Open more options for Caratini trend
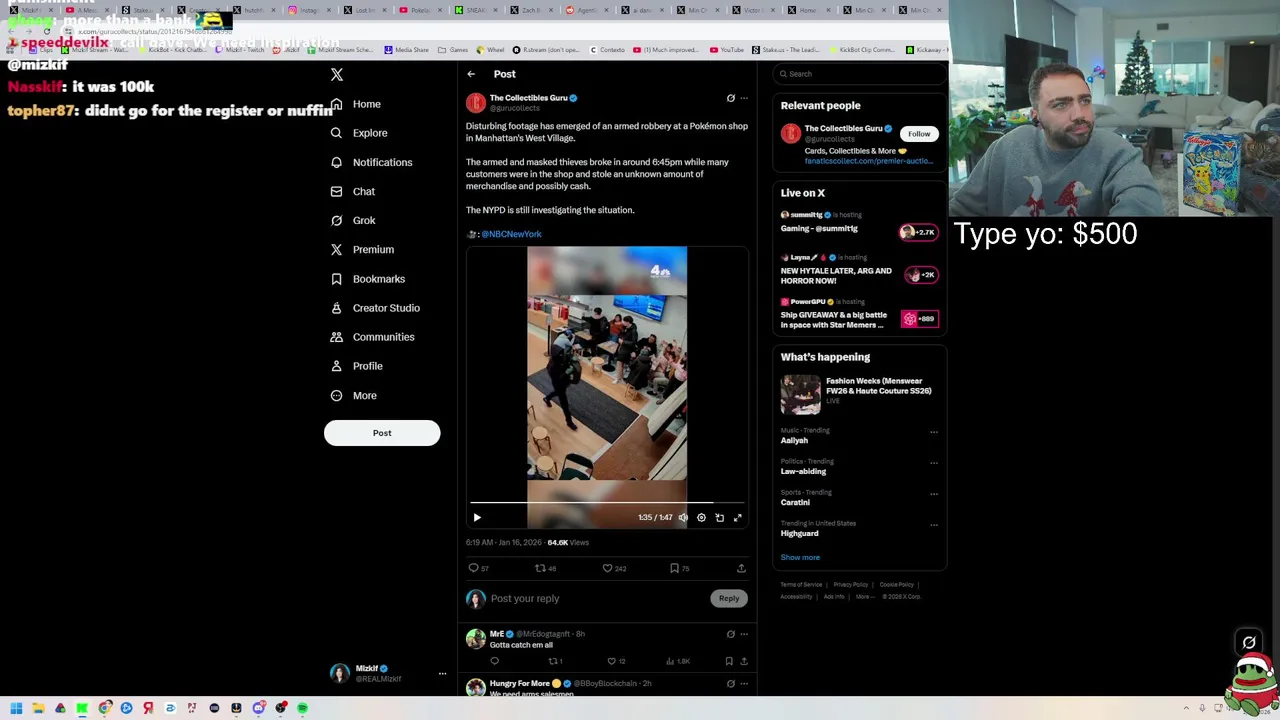 (934, 494)
